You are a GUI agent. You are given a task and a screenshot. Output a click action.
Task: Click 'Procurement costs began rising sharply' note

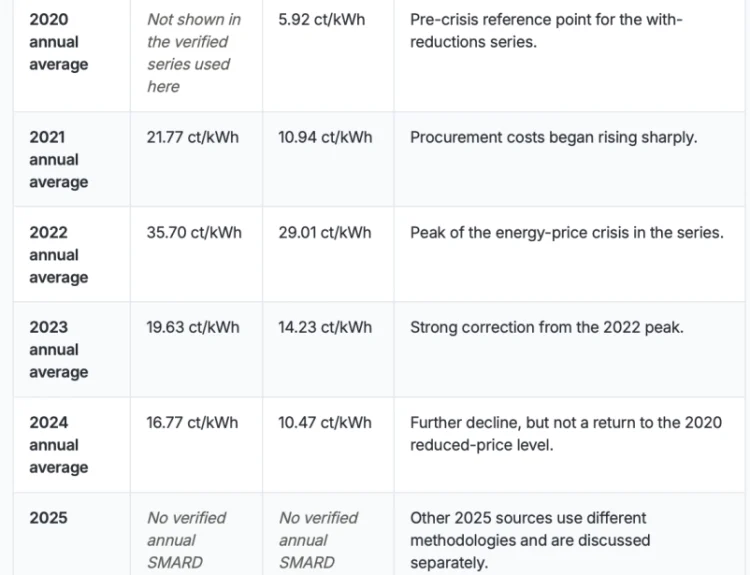(553, 137)
